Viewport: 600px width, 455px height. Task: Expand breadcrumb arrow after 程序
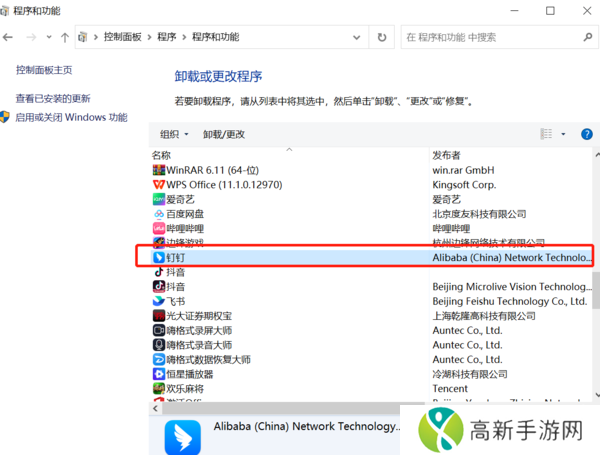184,37
